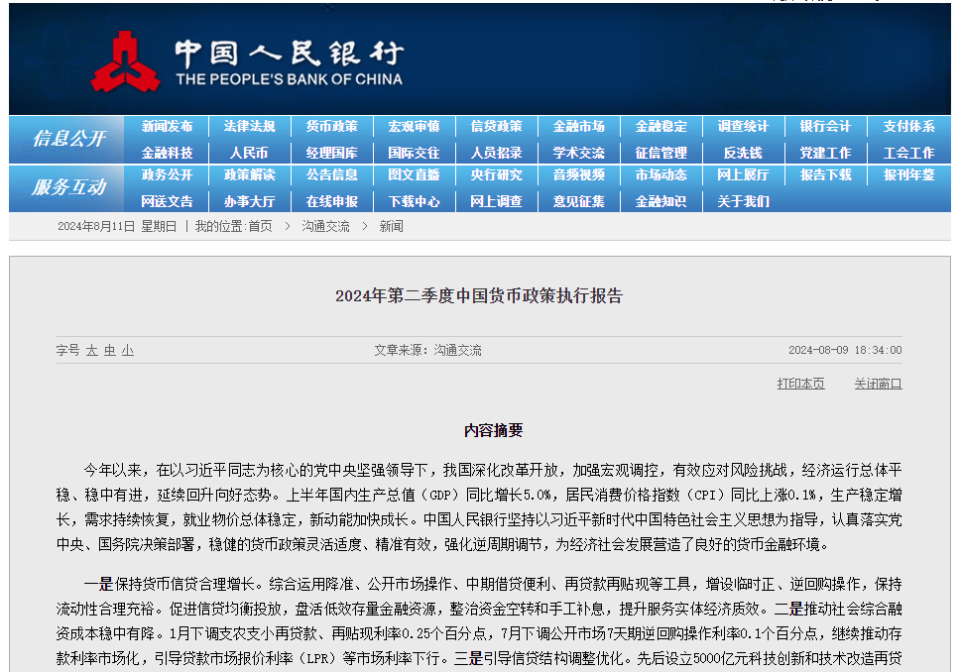Navigate to 支付体系 section

[908, 127]
